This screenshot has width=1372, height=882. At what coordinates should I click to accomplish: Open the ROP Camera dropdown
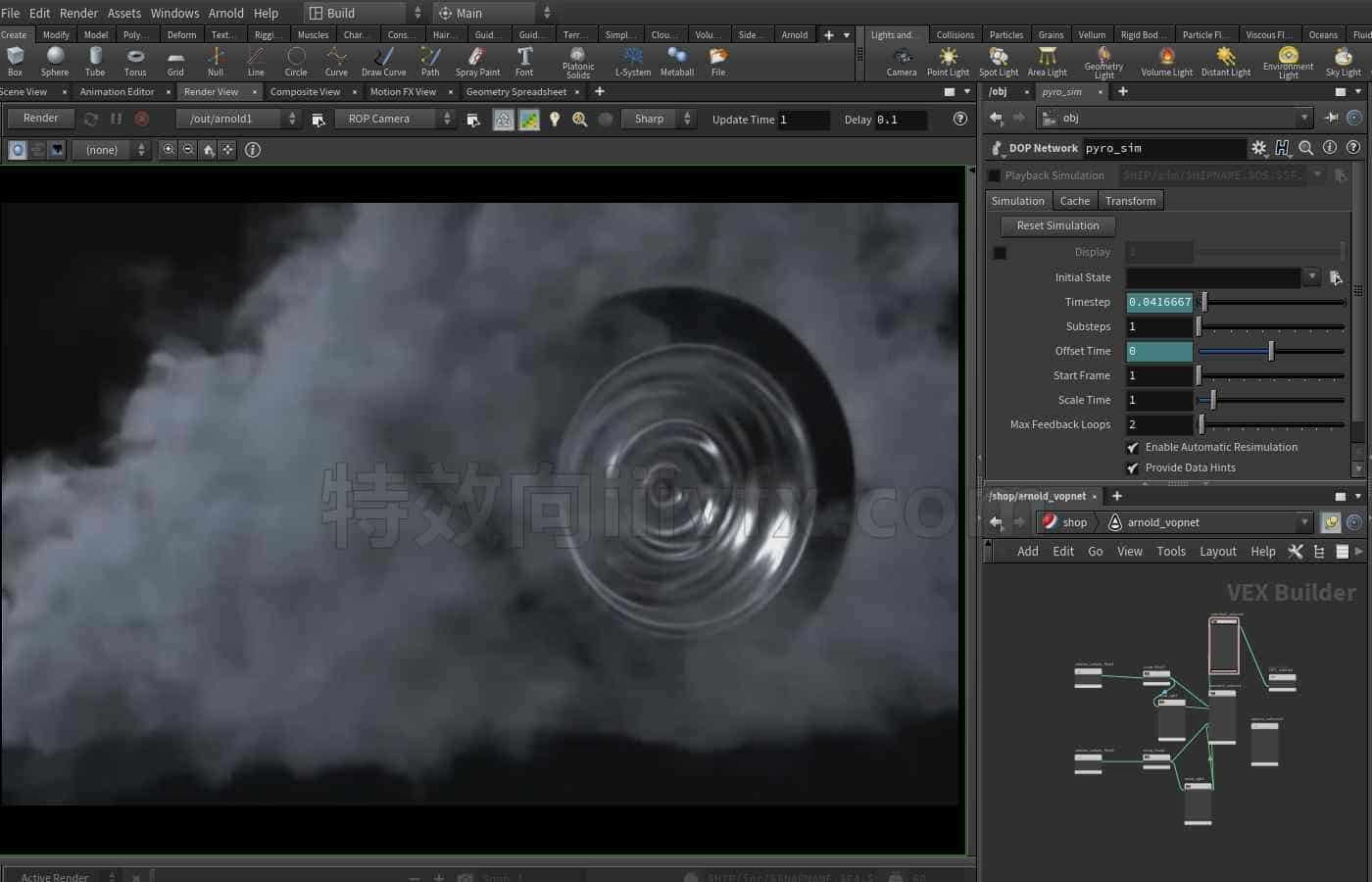pos(395,119)
